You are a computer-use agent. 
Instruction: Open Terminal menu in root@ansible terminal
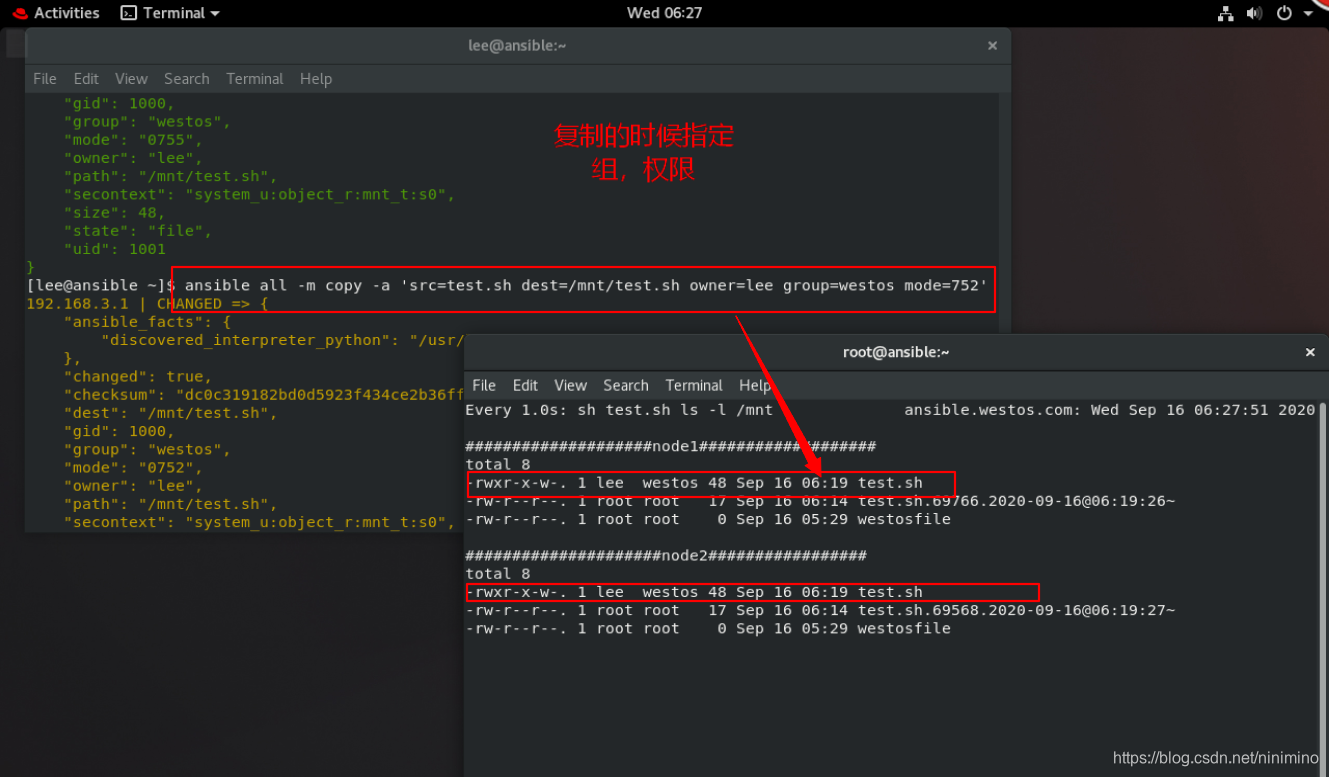[x=694, y=385]
